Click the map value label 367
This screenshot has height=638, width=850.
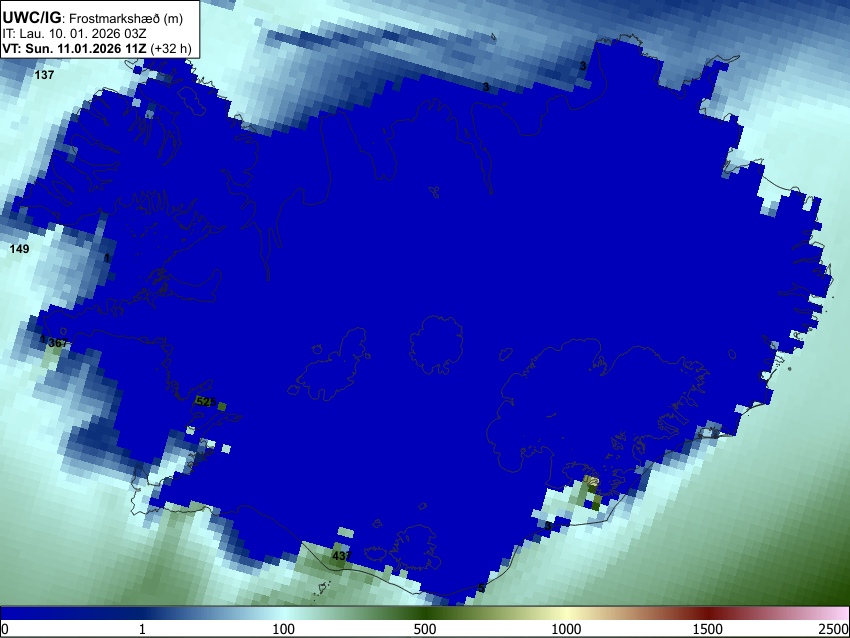(x=58, y=343)
